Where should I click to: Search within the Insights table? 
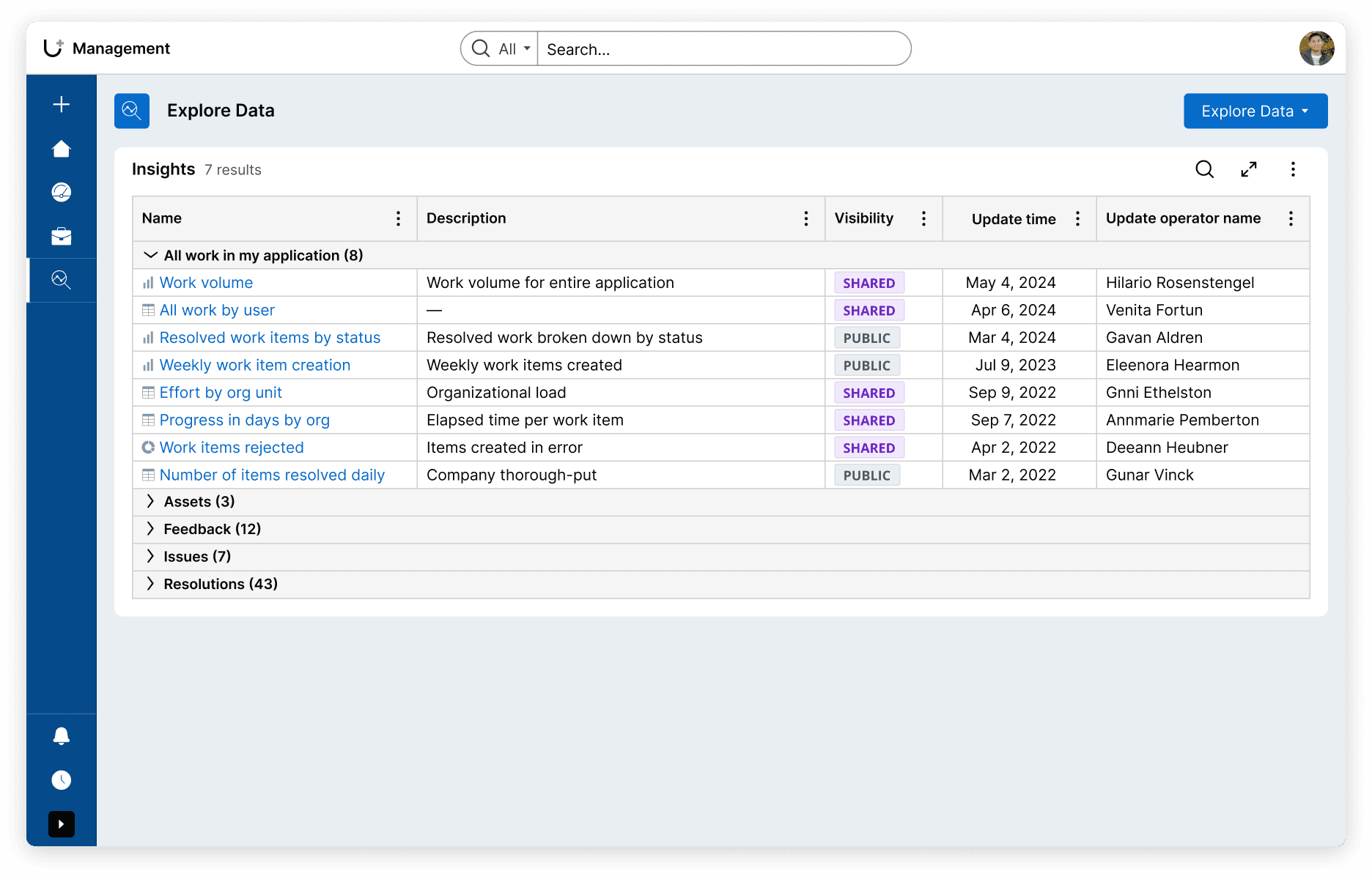(1205, 169)
